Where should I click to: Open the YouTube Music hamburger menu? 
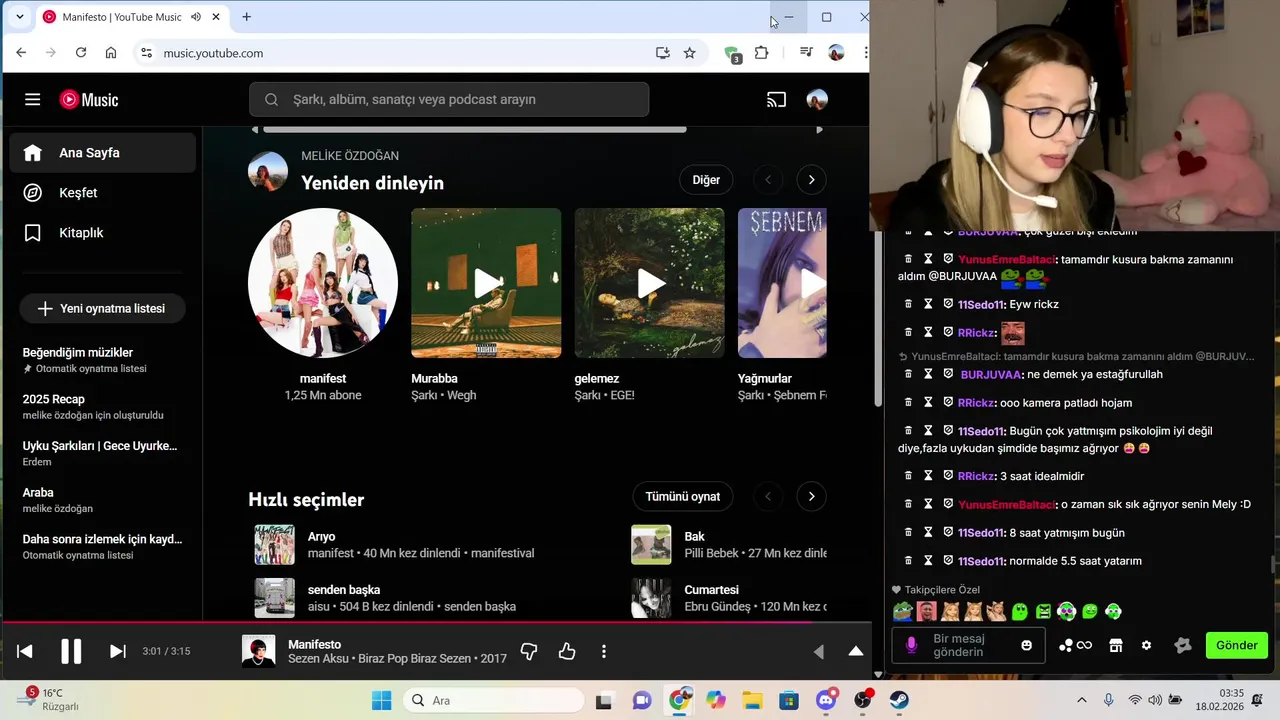[x=33, y=99]
